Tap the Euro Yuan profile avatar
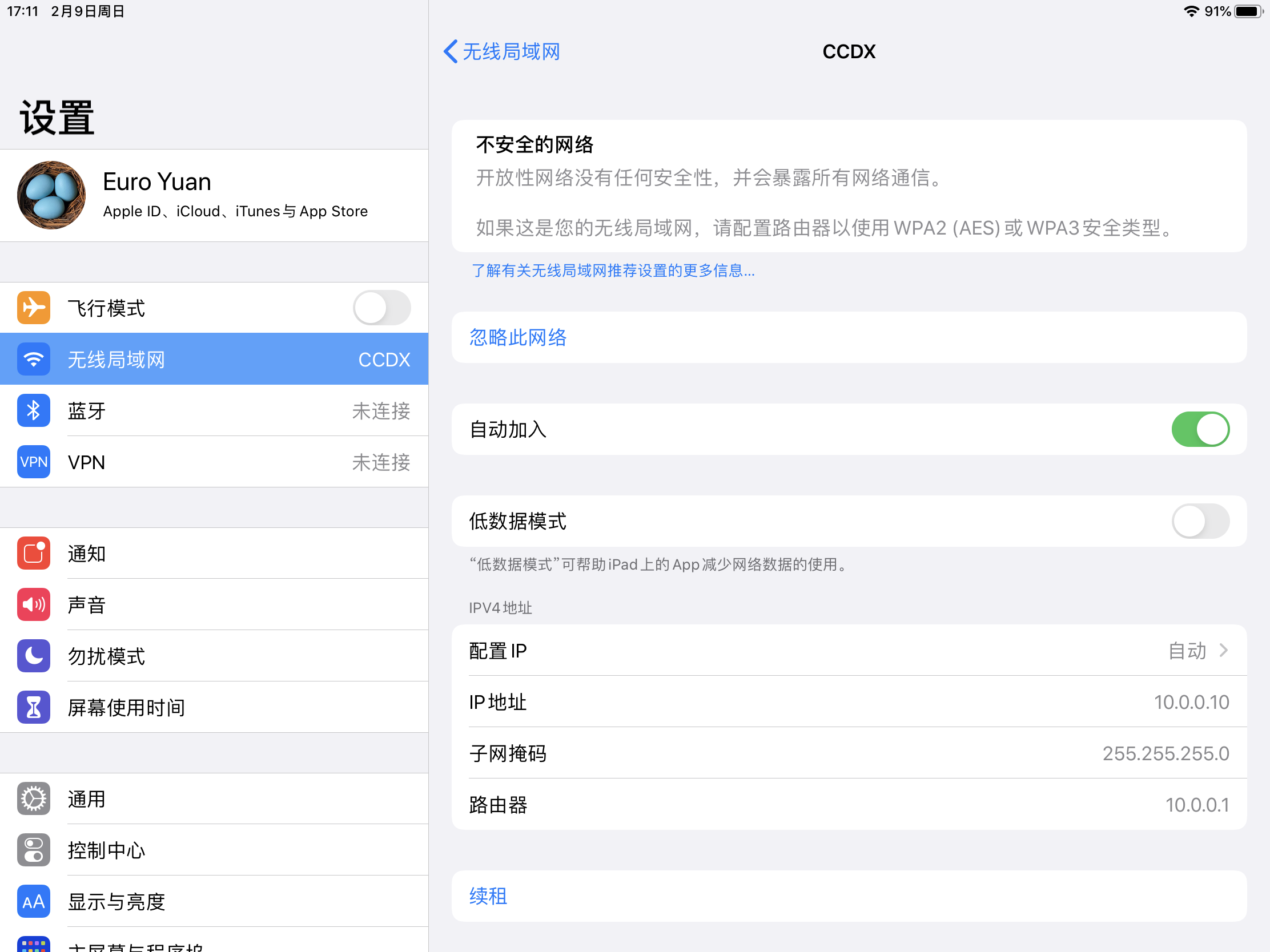Viewport: 1270px width, 952px height. (51, 195)
